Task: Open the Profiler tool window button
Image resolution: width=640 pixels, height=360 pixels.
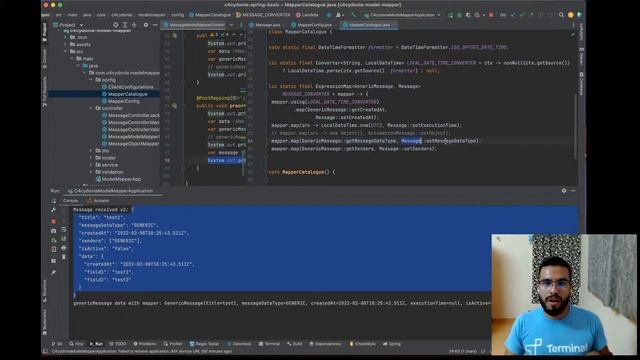Action: [x=173, y=344]
